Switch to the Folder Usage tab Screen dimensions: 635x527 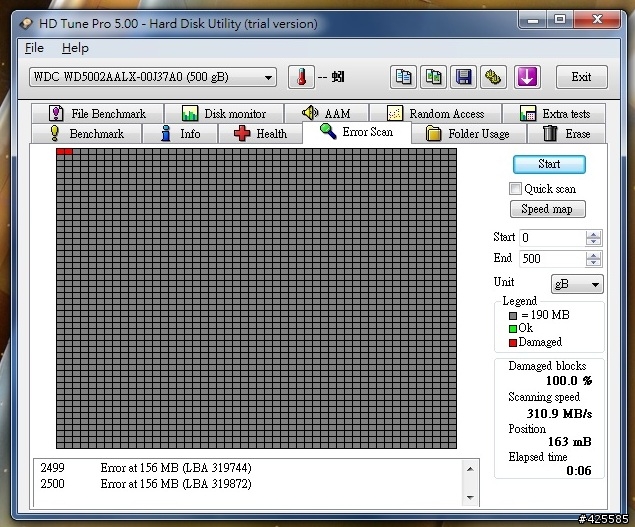469,134
